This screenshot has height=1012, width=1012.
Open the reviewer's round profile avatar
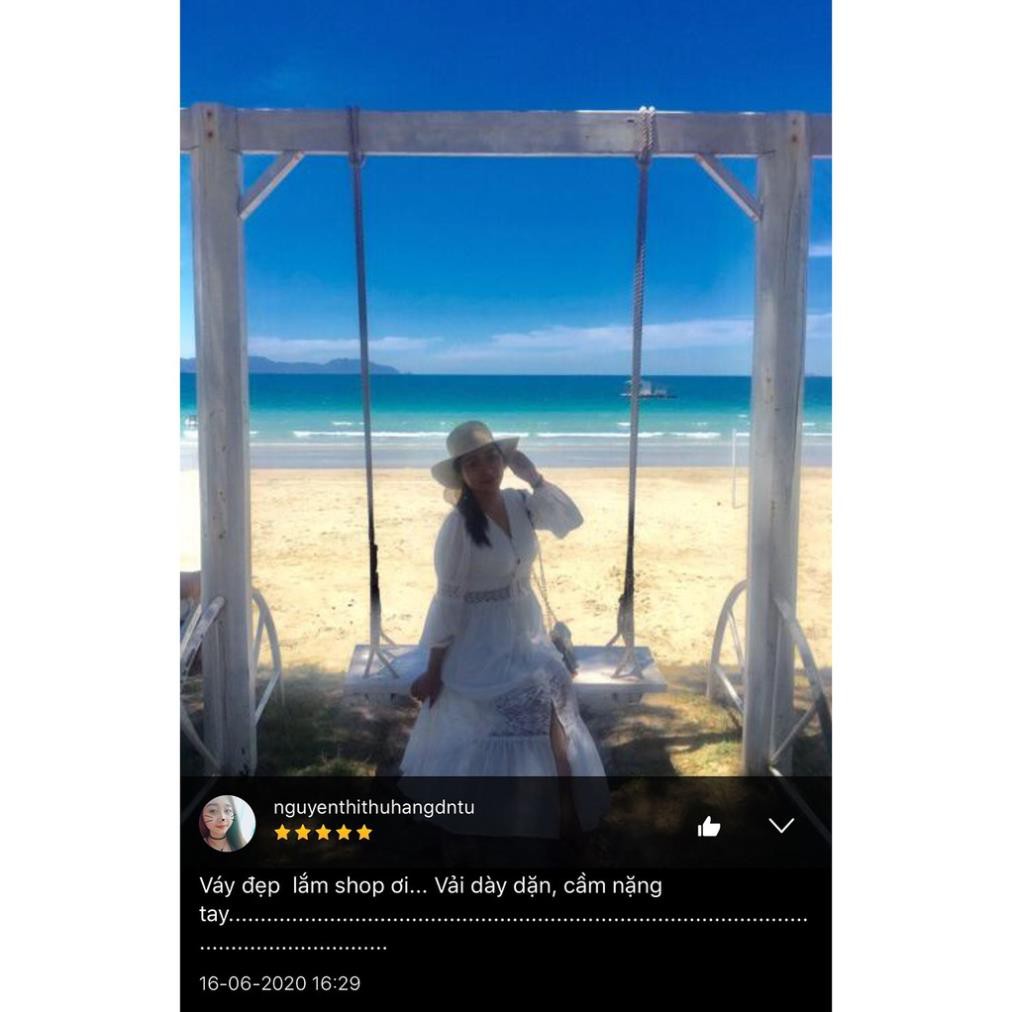coord(227,823)
